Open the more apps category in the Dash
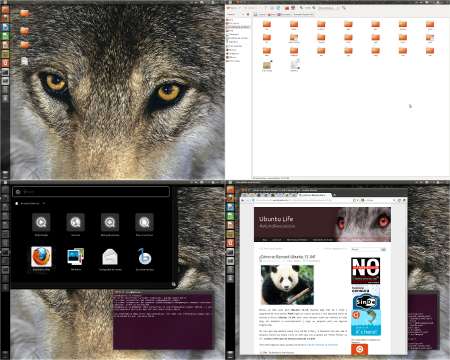The height and width of the screenshot is (360, 450). [110, 222]
